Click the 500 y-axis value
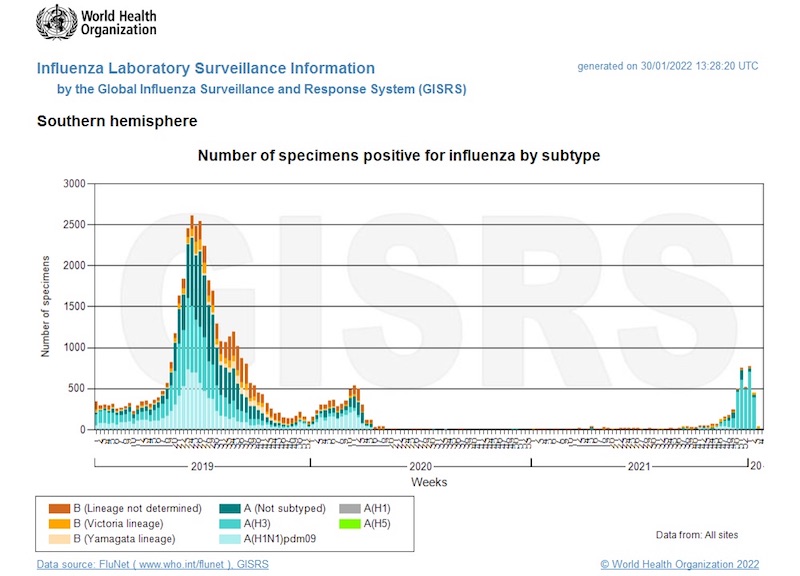 [78, 388]
